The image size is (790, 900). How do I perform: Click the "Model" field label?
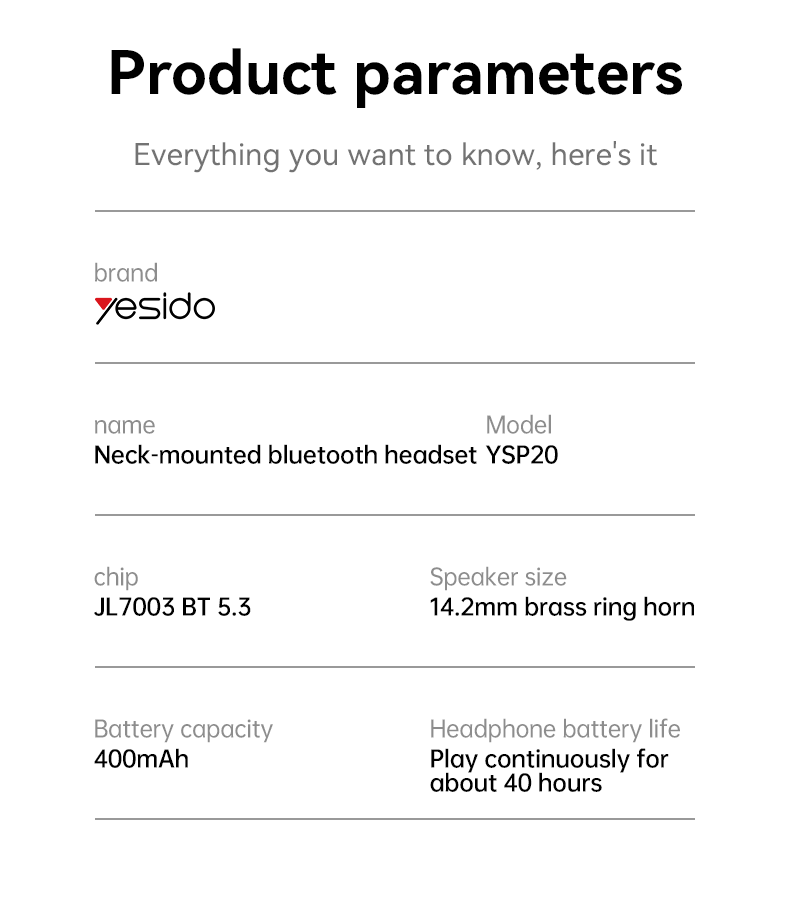click(518, 425)
